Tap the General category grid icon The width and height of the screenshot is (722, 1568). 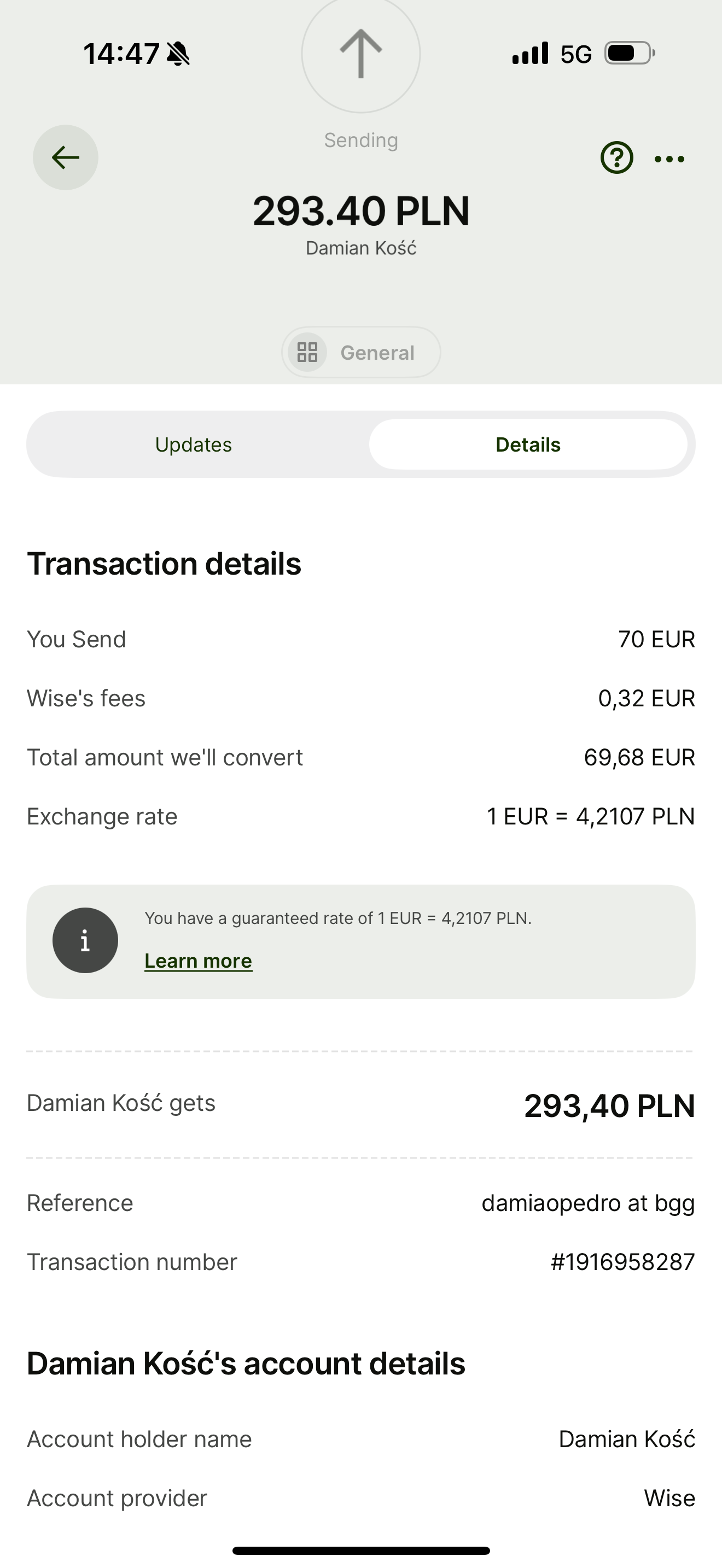click(x=307, y=353)
